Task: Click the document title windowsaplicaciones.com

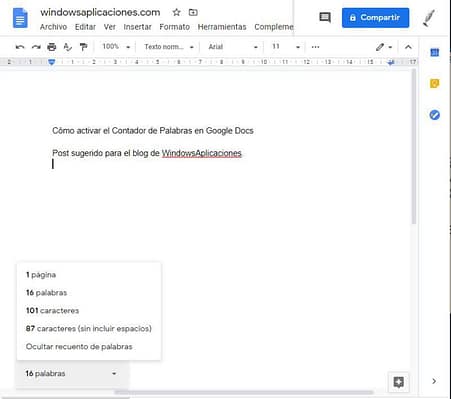Action: tap(100, 12)
